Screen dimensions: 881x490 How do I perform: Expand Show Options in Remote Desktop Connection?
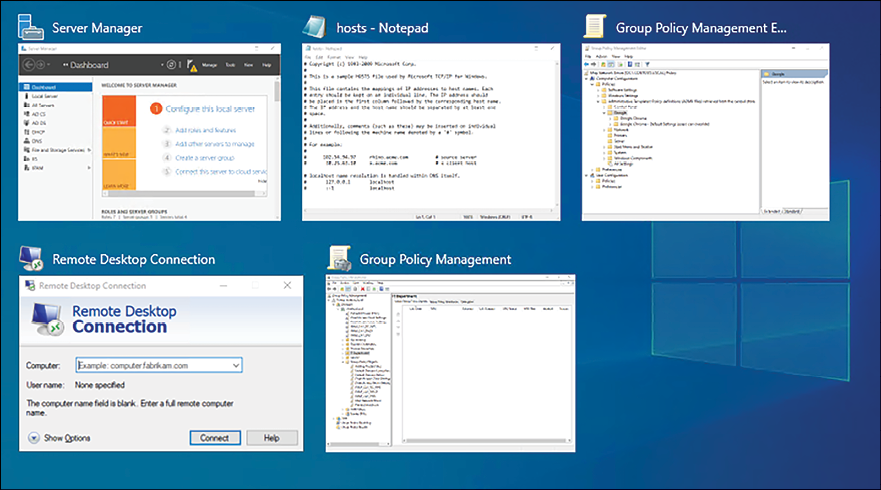(x=59, y=438)
